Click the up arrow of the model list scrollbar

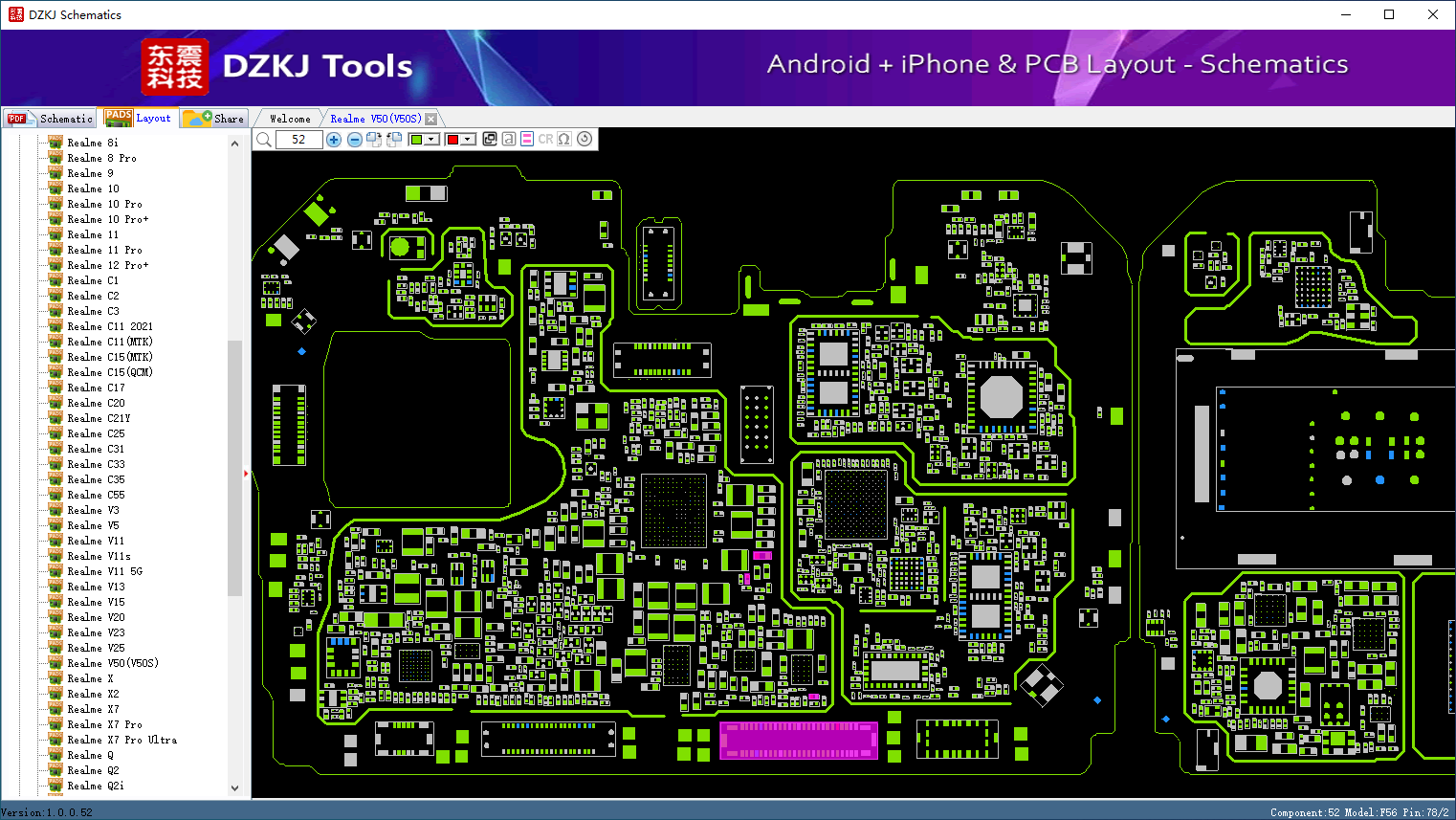[234, 144]
